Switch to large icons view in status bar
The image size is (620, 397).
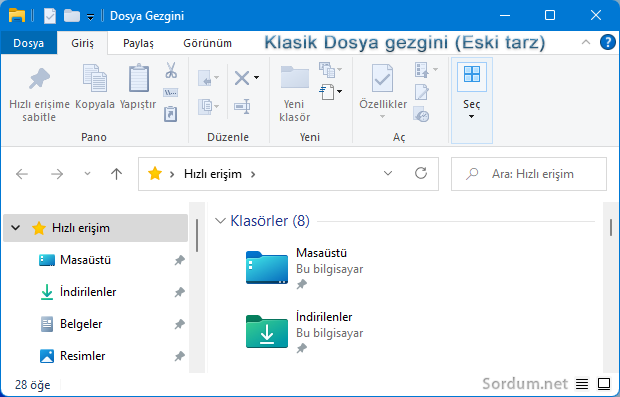(x=604, y=384)
